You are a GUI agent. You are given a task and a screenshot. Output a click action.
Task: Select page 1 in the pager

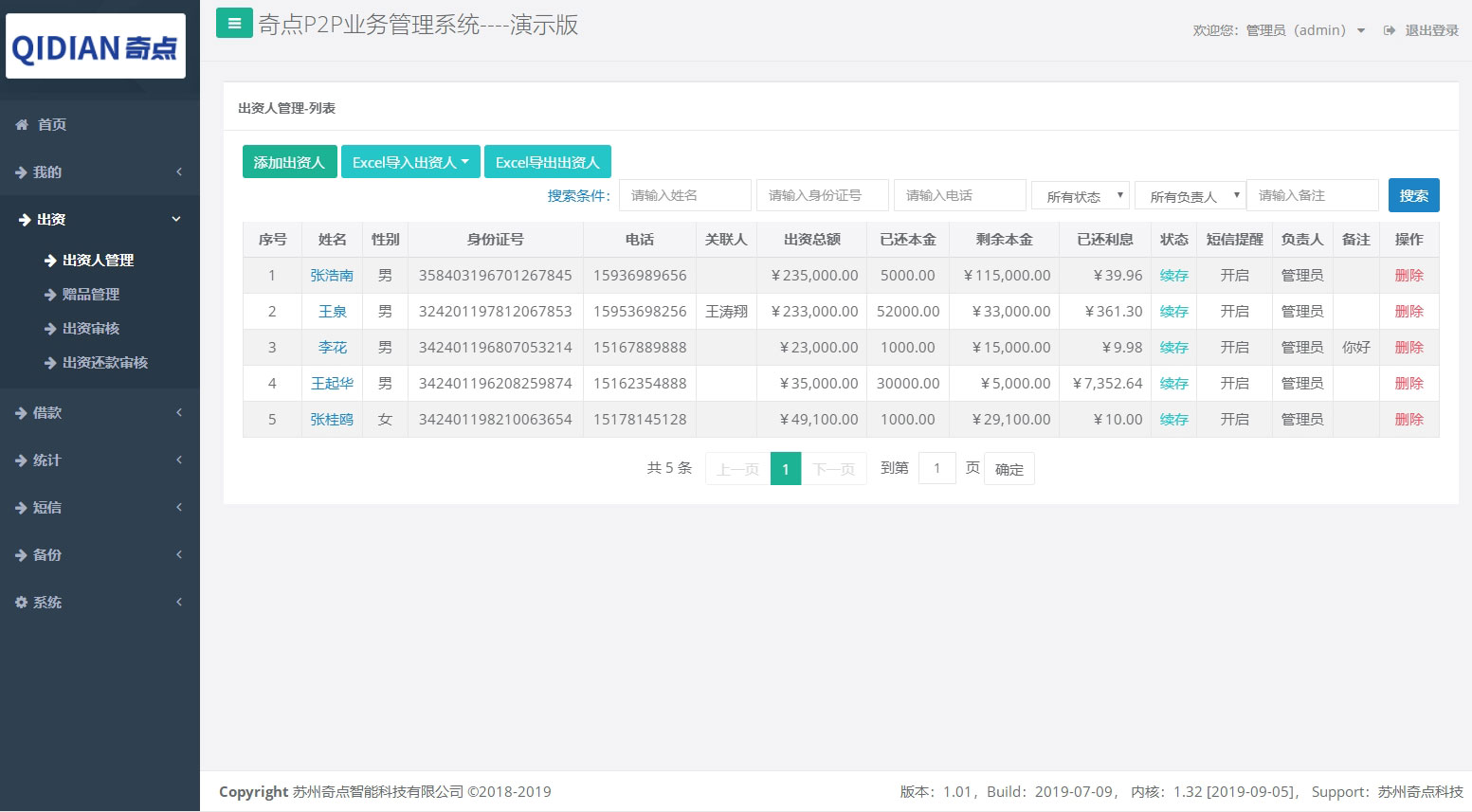pyautogui.click(x=785, y=467)
